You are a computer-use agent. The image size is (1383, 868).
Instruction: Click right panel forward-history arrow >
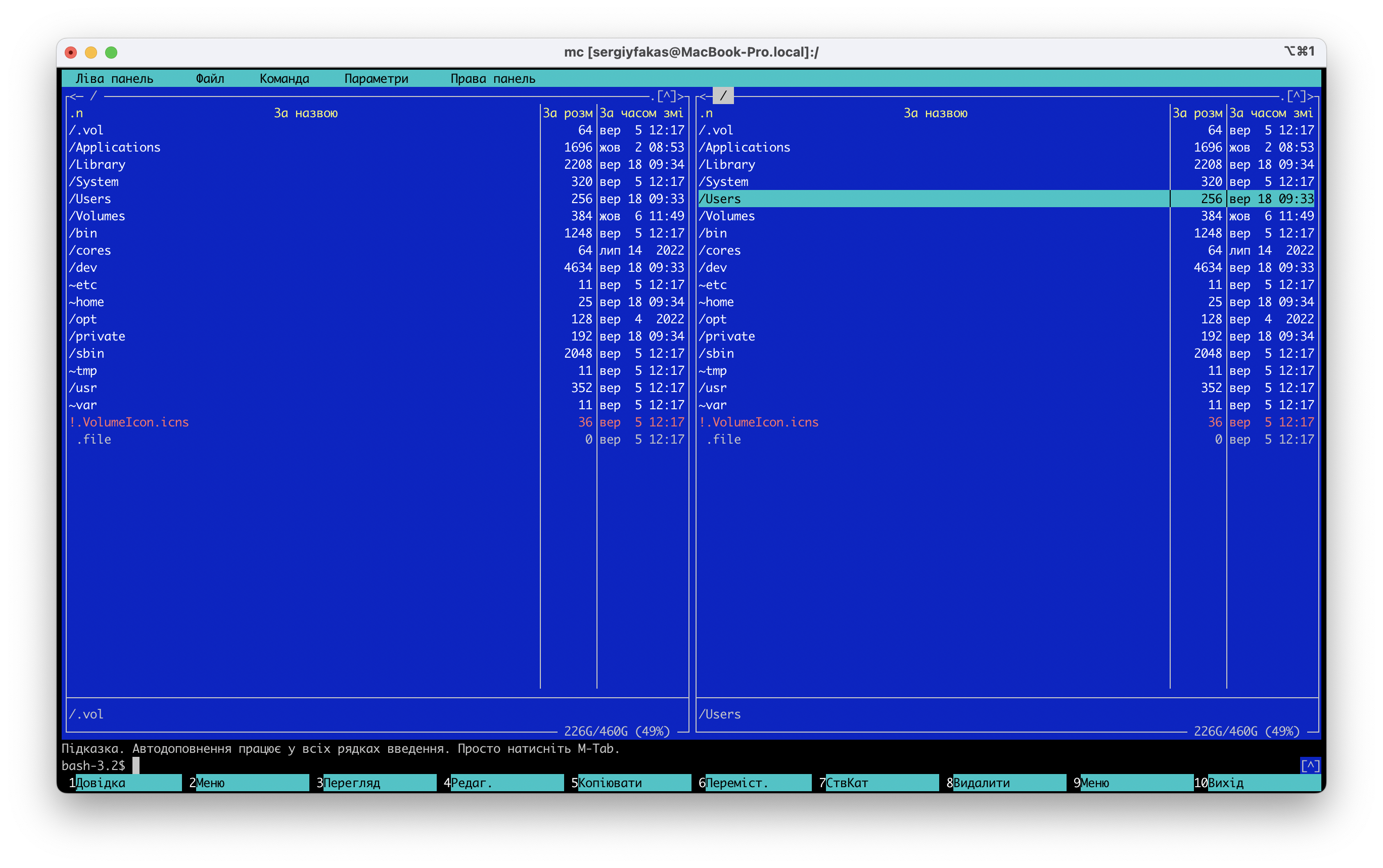click(1311, 96)
